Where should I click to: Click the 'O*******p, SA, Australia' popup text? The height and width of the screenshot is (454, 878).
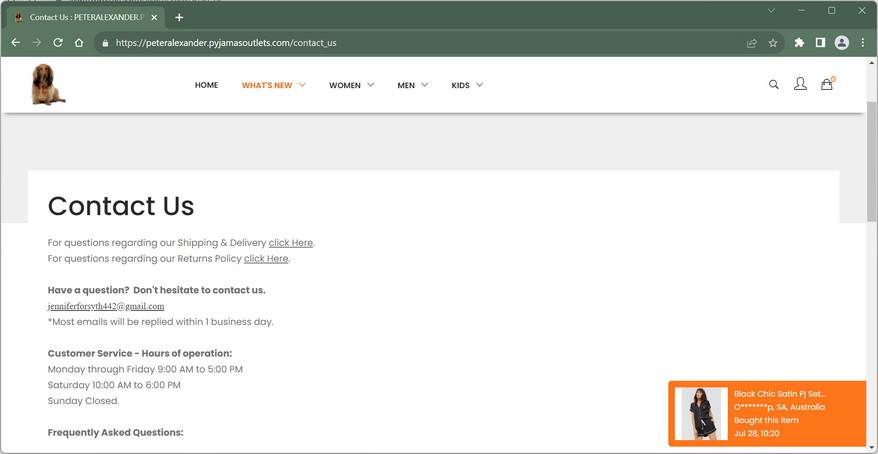coord(779,407)
